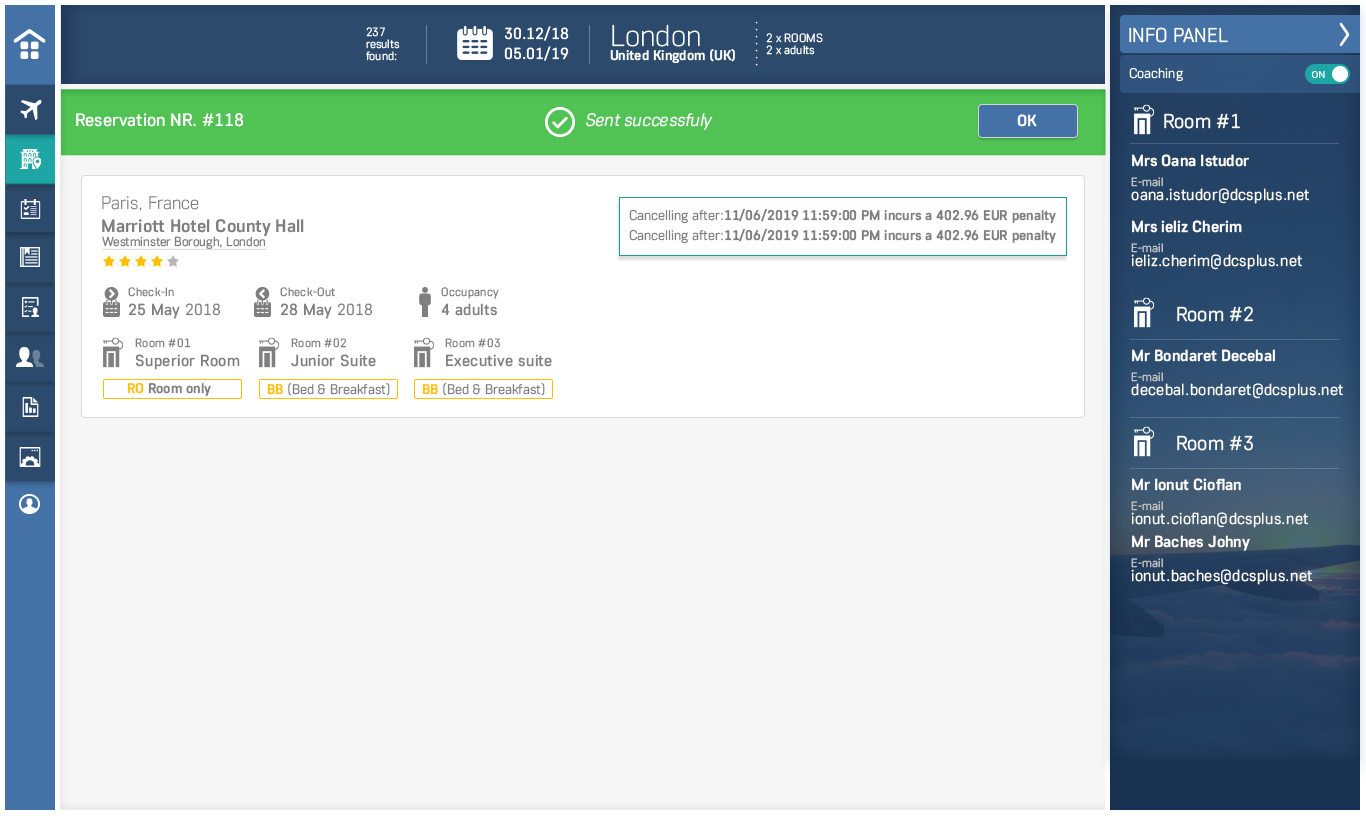Click the Occupancy person icon

click(x=425, y=302)
